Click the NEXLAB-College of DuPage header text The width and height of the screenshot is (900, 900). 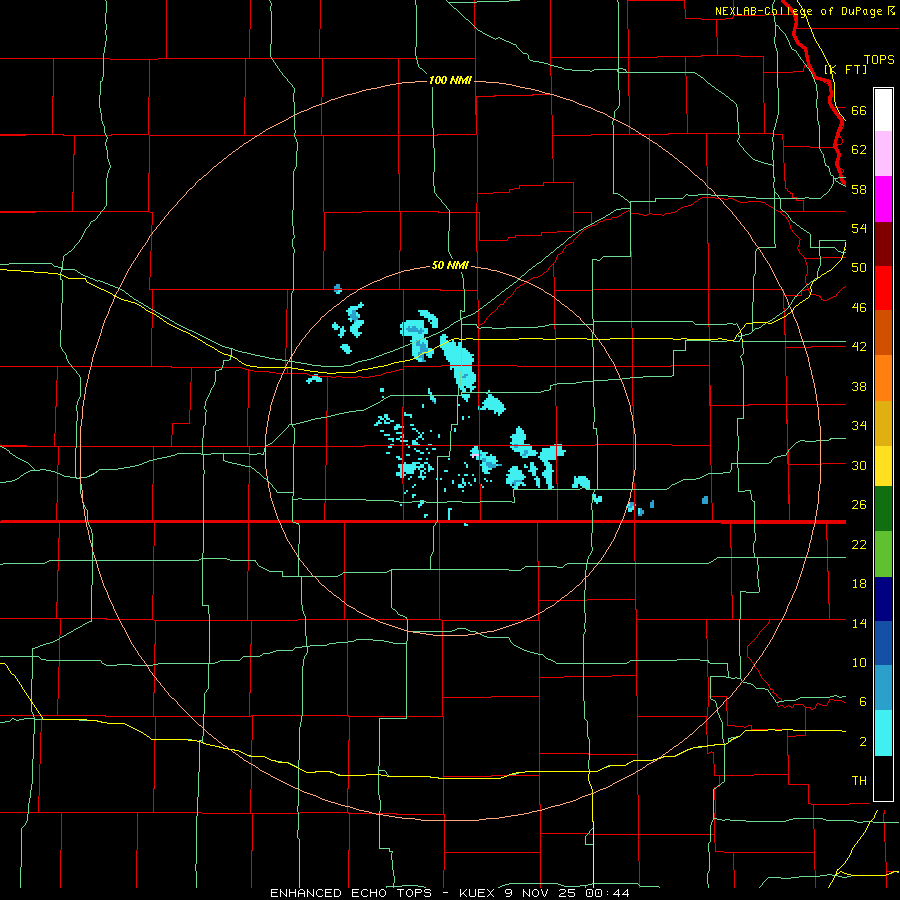coord(801,11)
